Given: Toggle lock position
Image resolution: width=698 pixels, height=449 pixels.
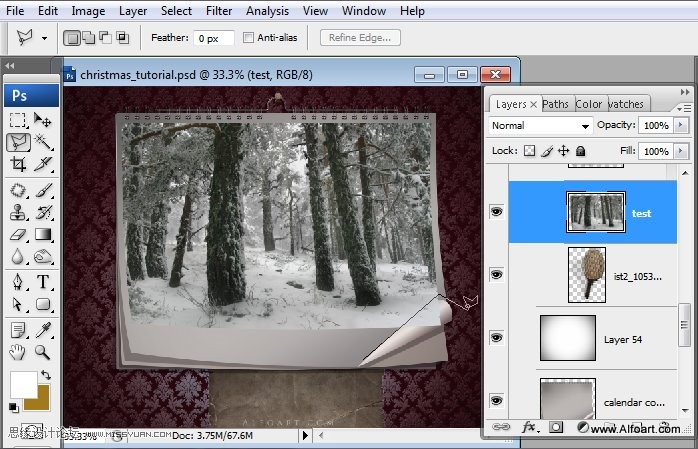Looking at the screenshot, I should (564, 151).
